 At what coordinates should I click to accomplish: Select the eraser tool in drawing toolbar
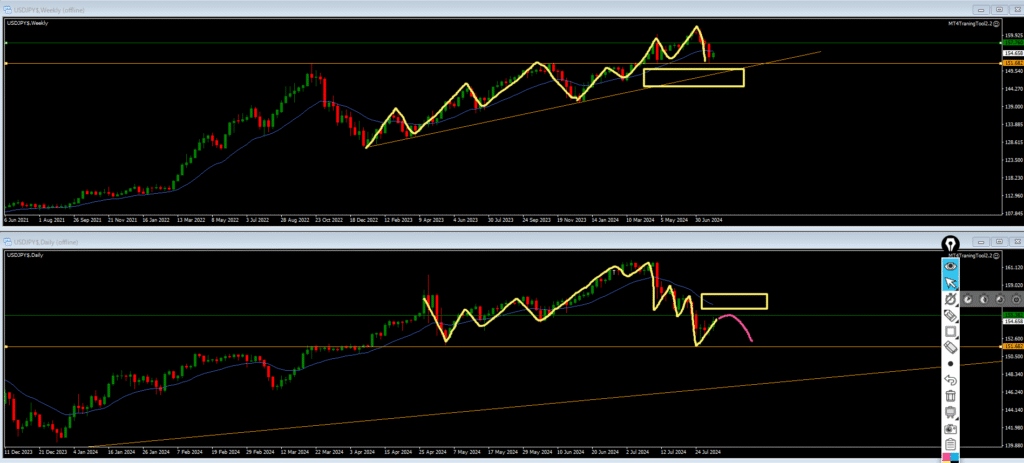tap(950, 347)
